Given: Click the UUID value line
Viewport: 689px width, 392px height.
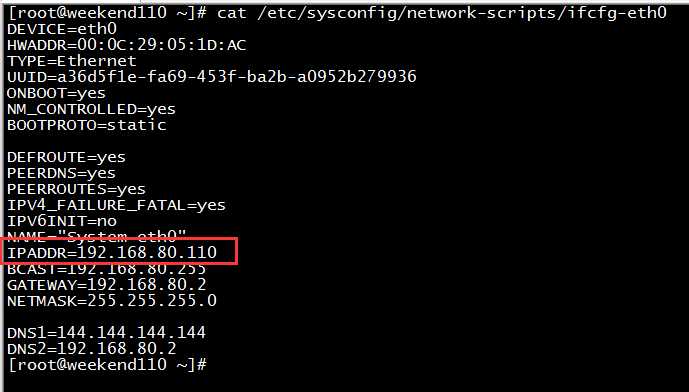Looking at the screenshot, I should 212,77.
